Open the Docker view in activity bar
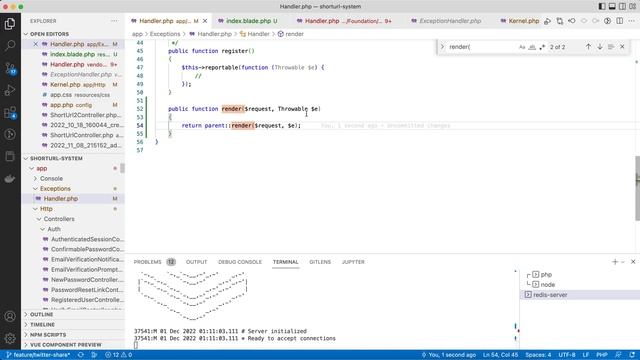 (10, 179)
